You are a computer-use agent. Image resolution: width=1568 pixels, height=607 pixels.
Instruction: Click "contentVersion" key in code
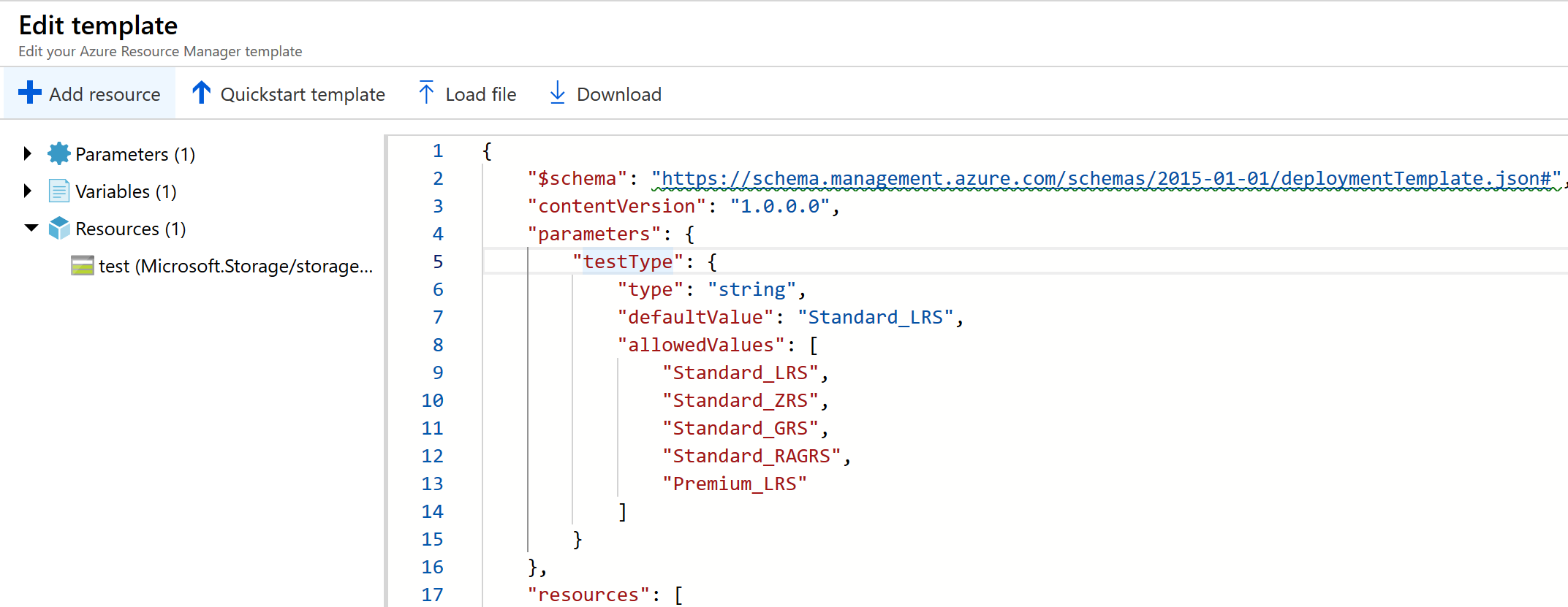(x=616, y=206)
